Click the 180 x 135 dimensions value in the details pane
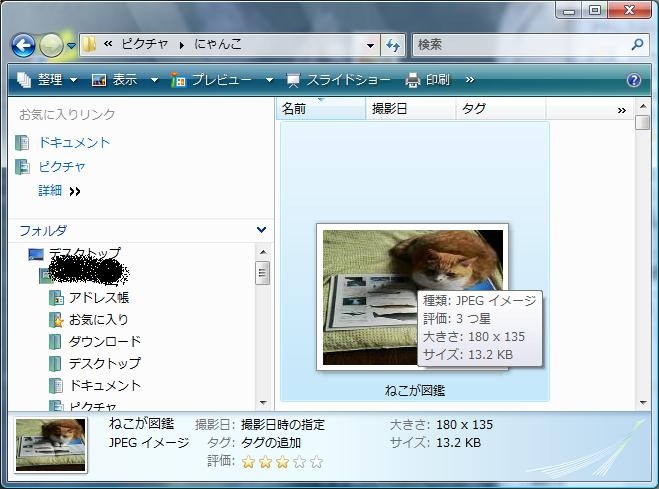The height and width of the screenshot is (489, 659). click(x=464, y=425)
